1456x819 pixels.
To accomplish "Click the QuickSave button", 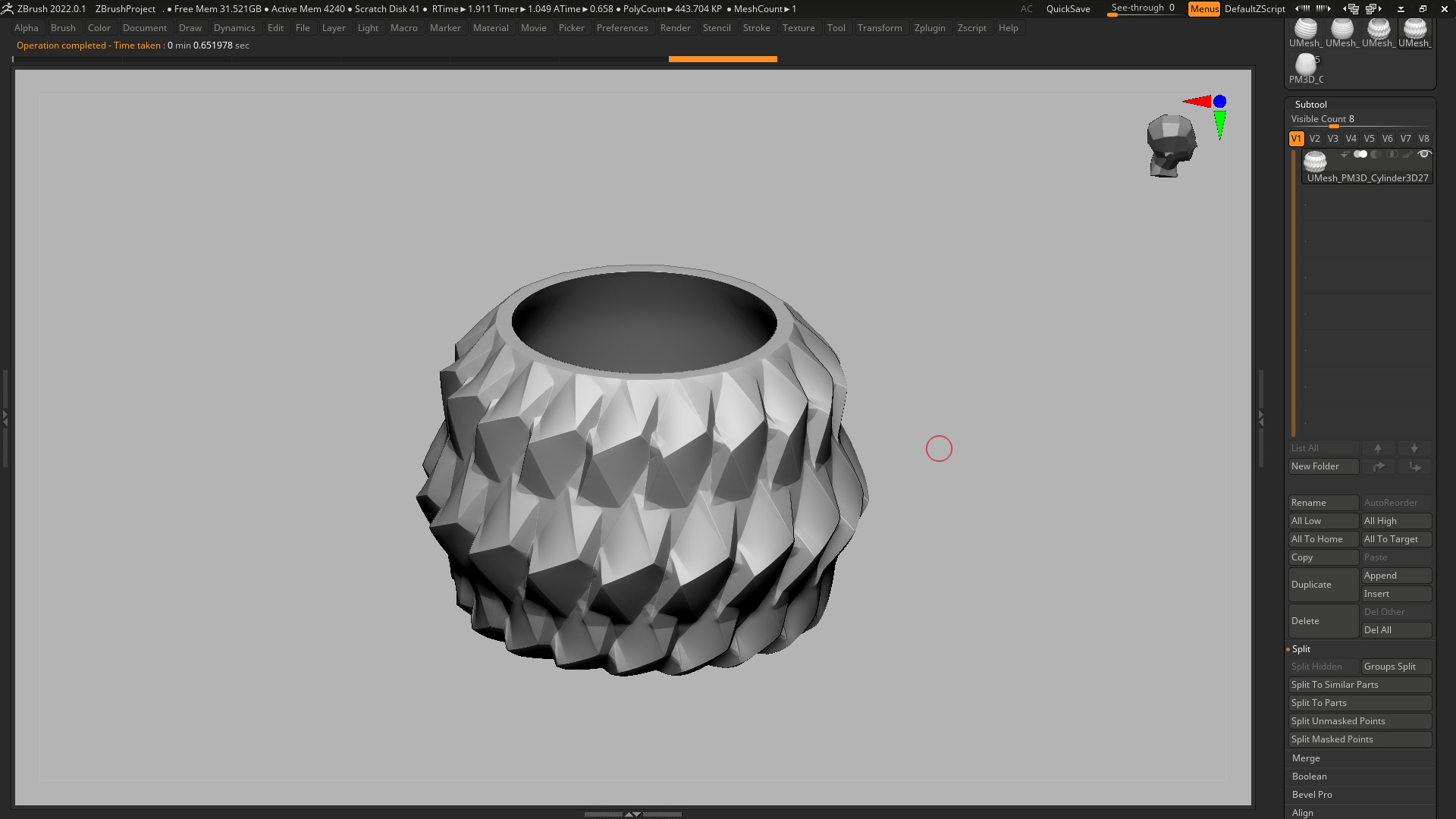I will pyautogui.click(x=1068, y=9).
